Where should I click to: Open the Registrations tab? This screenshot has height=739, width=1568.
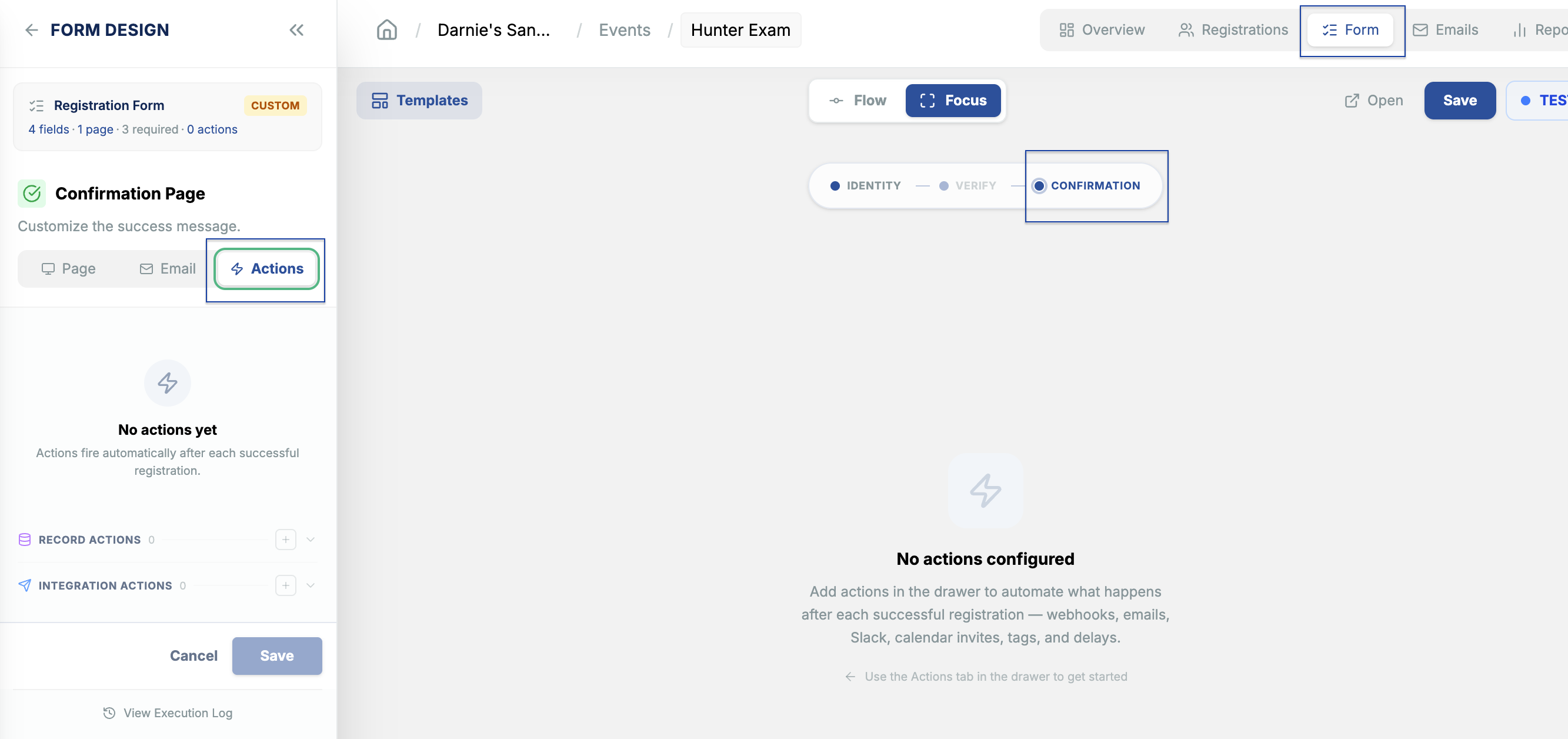pos(1233,30)
